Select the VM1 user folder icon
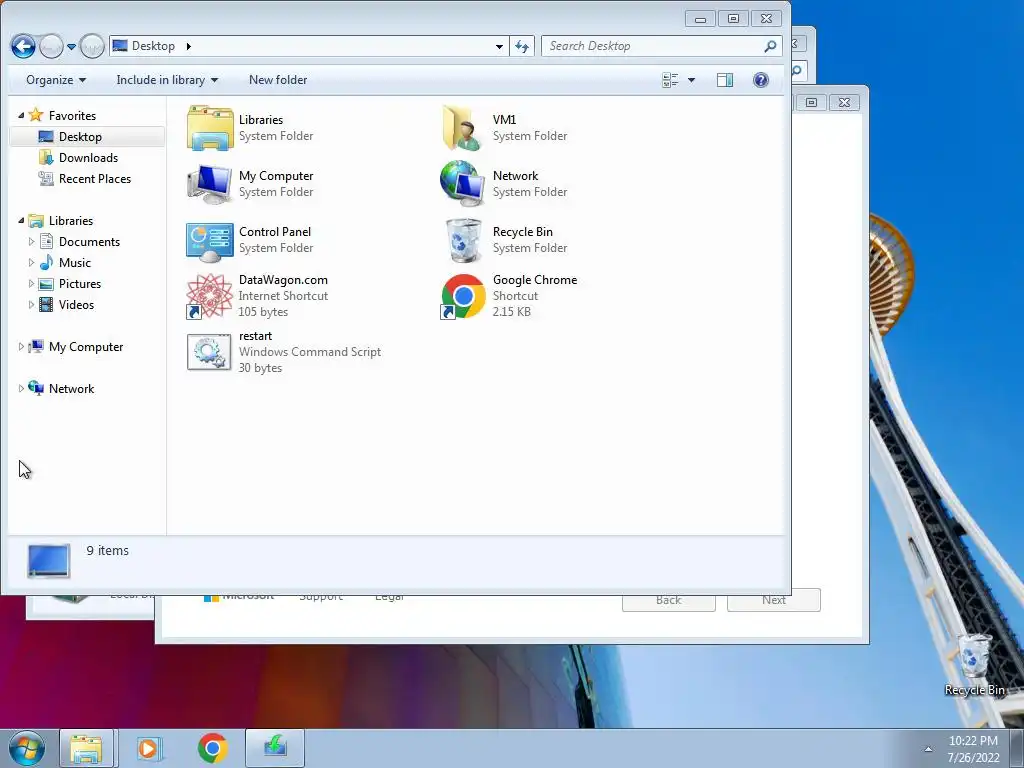The width and height of the screenshot is (1024, 768). [x=464, y=128]
